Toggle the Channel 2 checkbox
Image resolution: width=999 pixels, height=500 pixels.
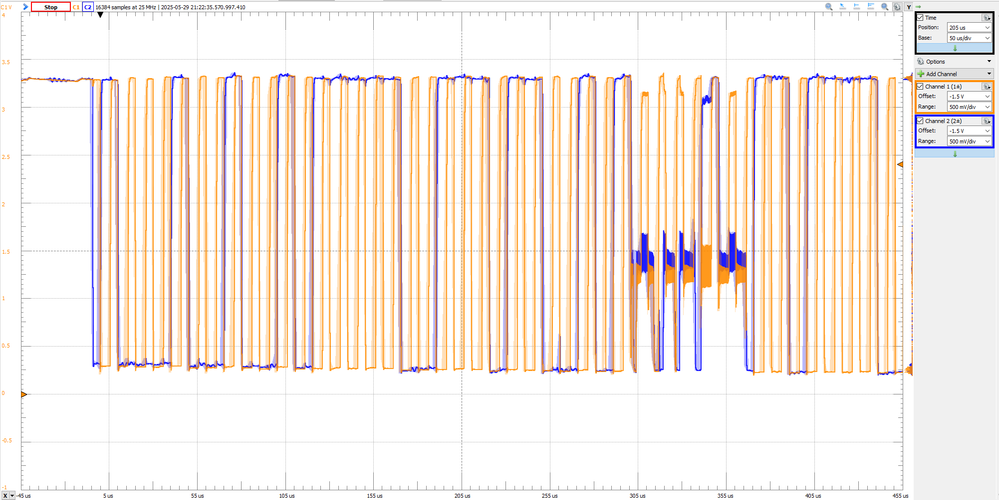click(920, 120)
